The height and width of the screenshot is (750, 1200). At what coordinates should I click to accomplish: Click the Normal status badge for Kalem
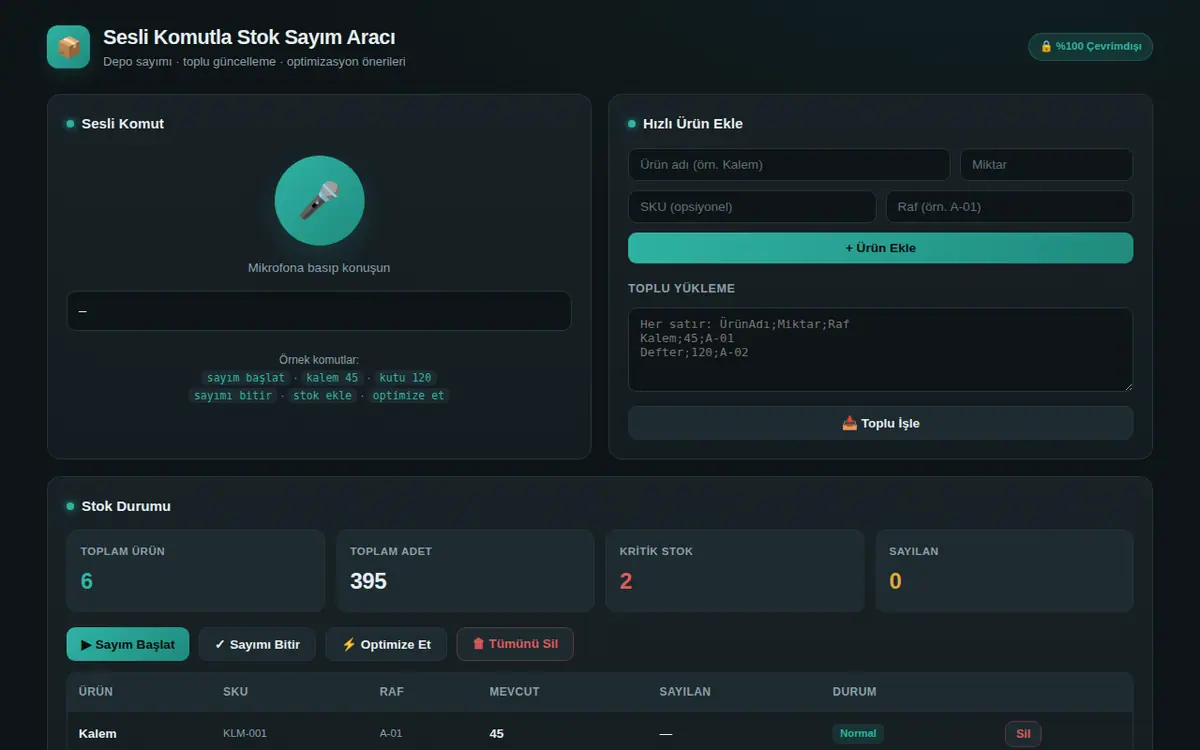[858, 734]
